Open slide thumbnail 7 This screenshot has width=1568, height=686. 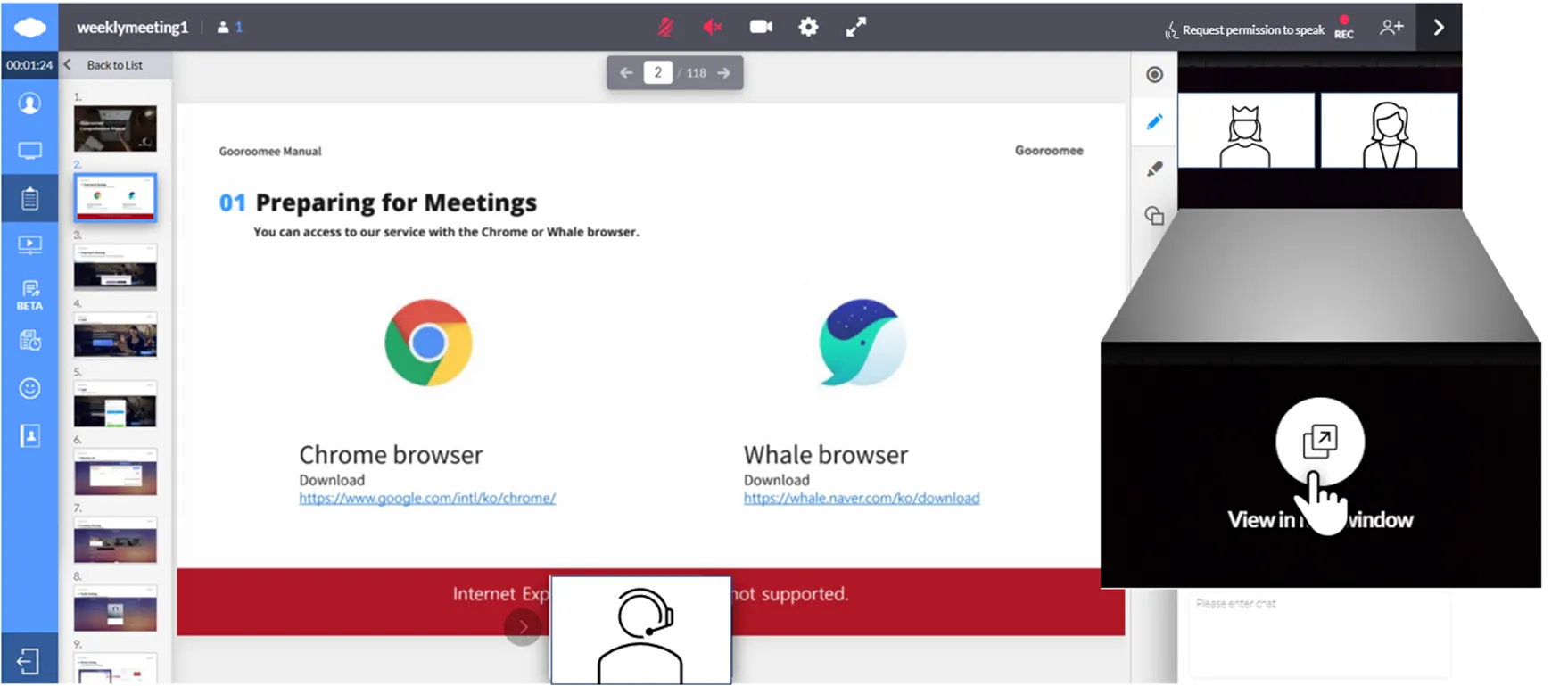point(115,540)
